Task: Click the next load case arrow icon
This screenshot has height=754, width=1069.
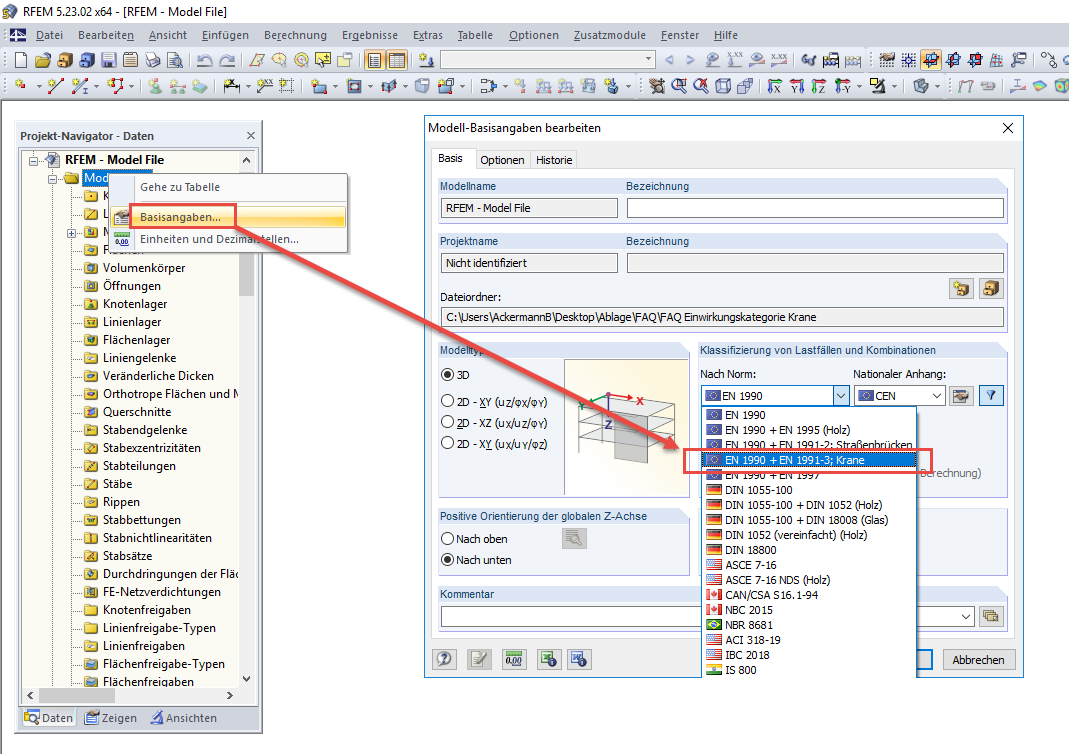Action: click(x=690, y=60)
